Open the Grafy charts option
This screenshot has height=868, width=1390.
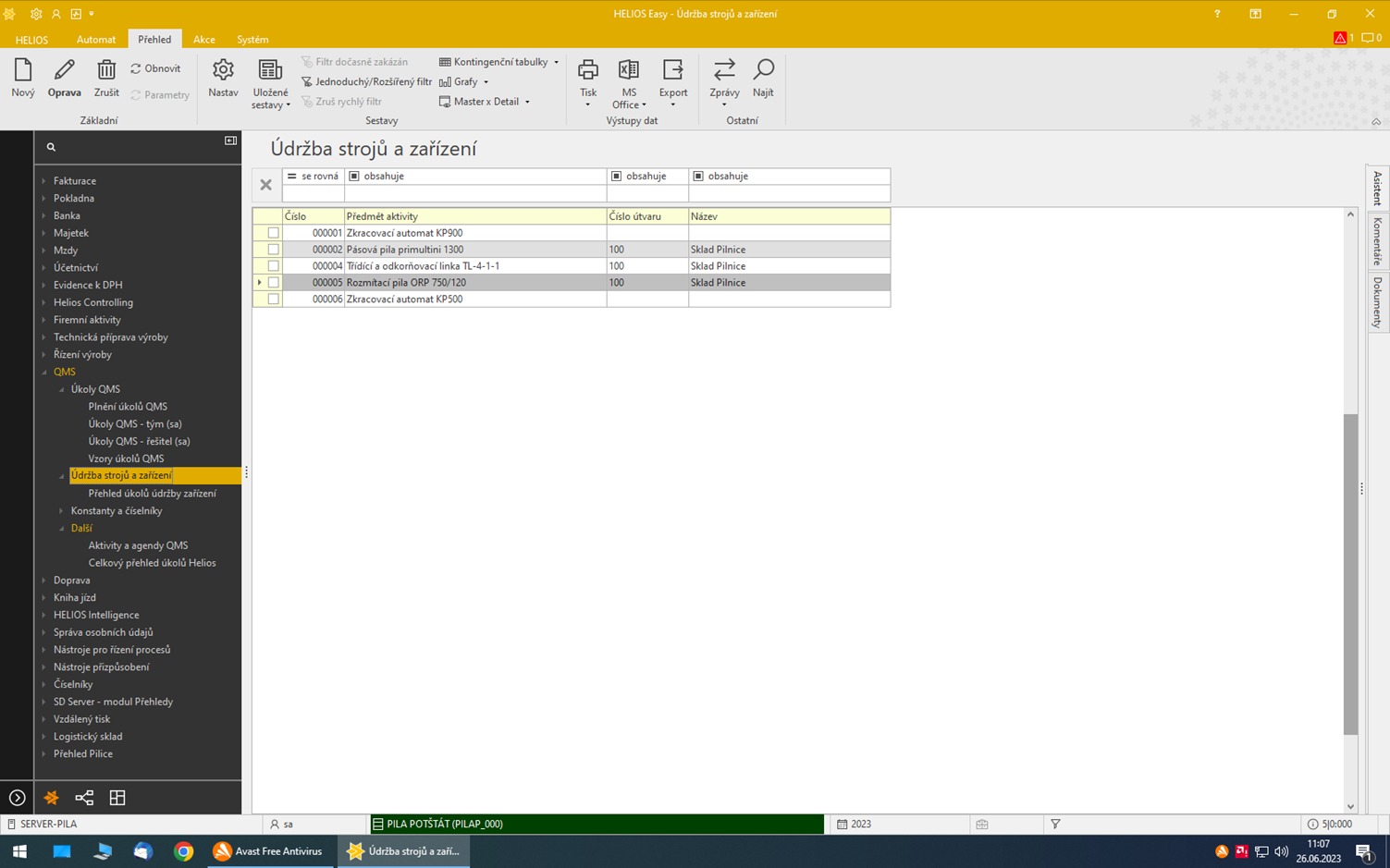point(463,81)
